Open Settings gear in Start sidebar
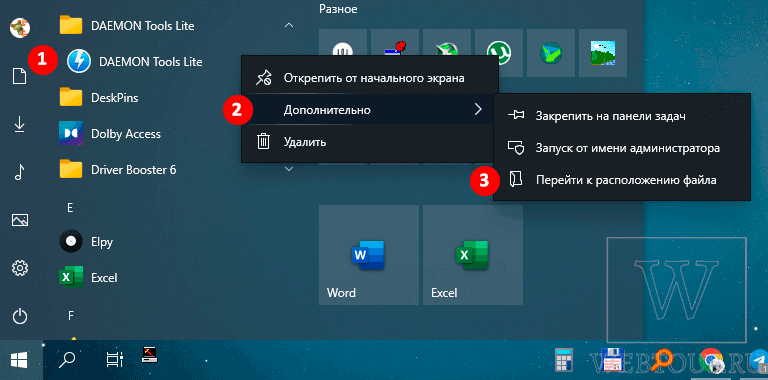The height and width of the screenshot is (380, 768). 20,268
